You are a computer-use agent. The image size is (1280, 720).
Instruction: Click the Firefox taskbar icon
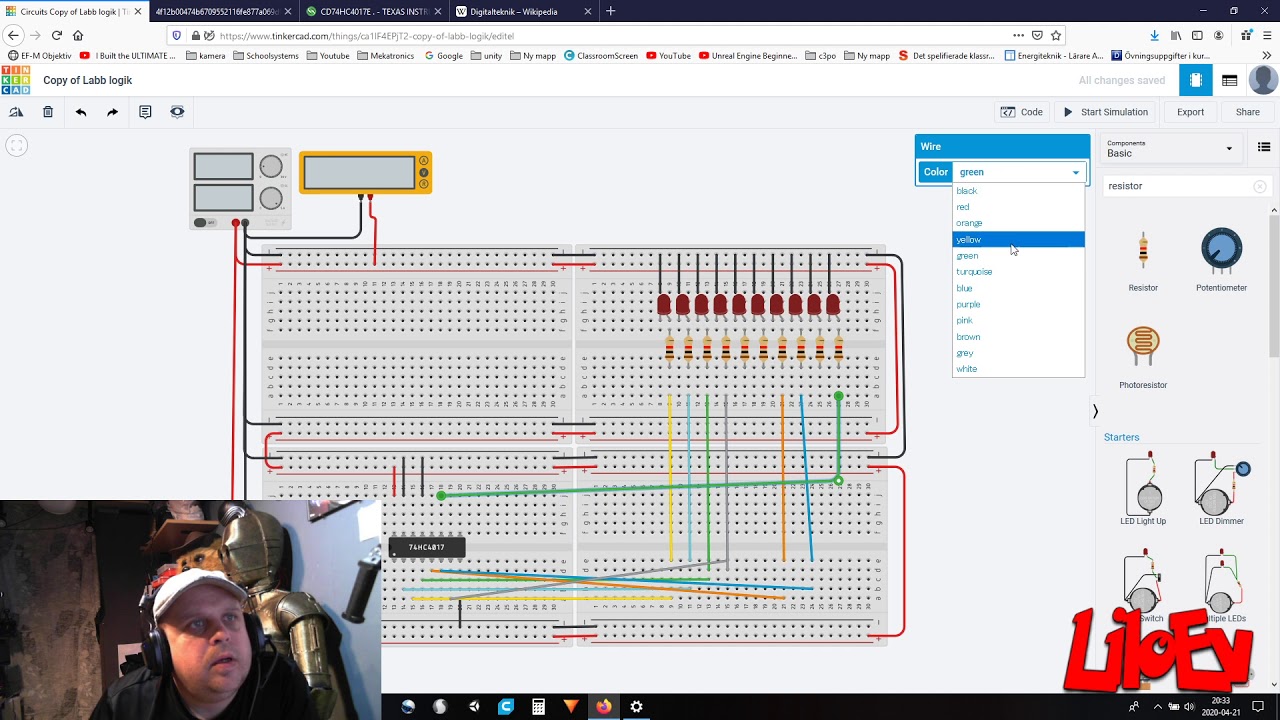tap(604, 706)
